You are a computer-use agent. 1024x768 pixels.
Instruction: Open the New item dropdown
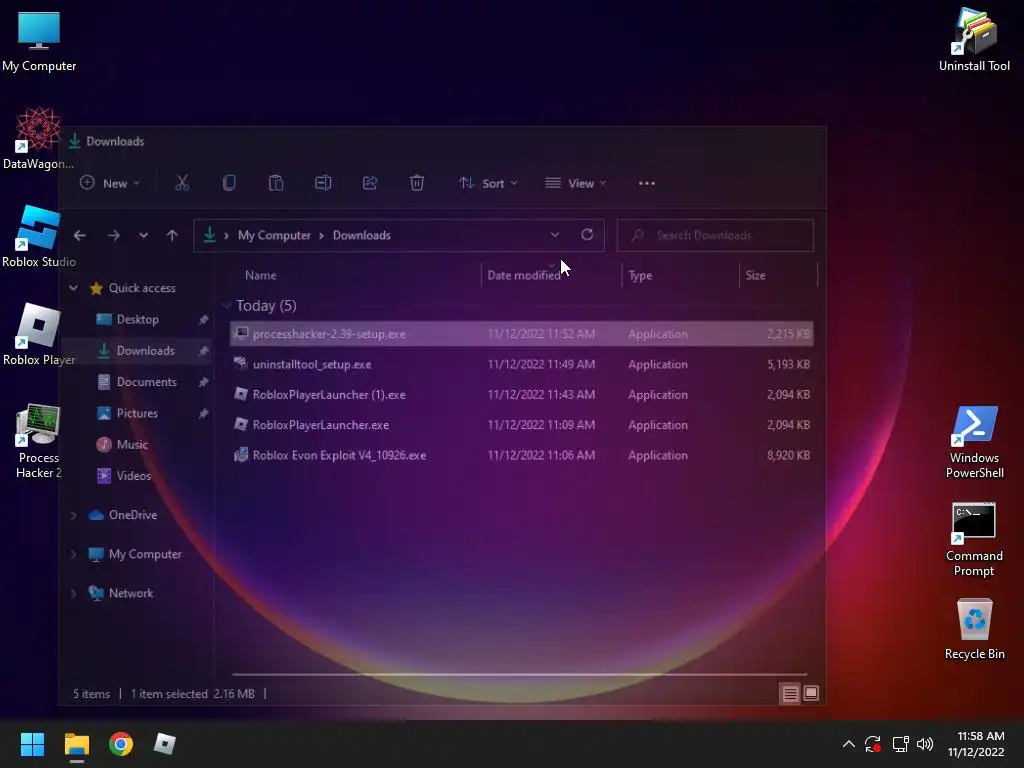[110, 184]
